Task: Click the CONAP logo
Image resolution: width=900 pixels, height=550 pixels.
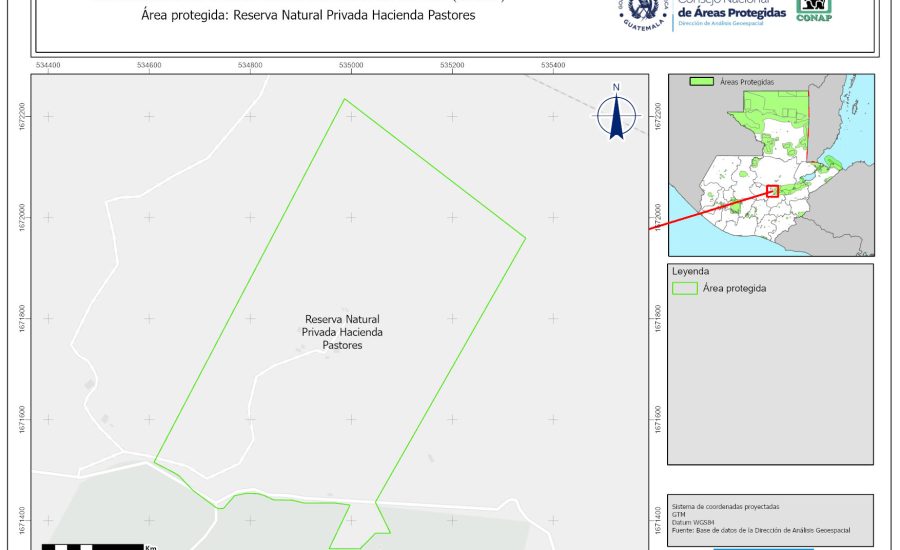Action: [814, 10]
